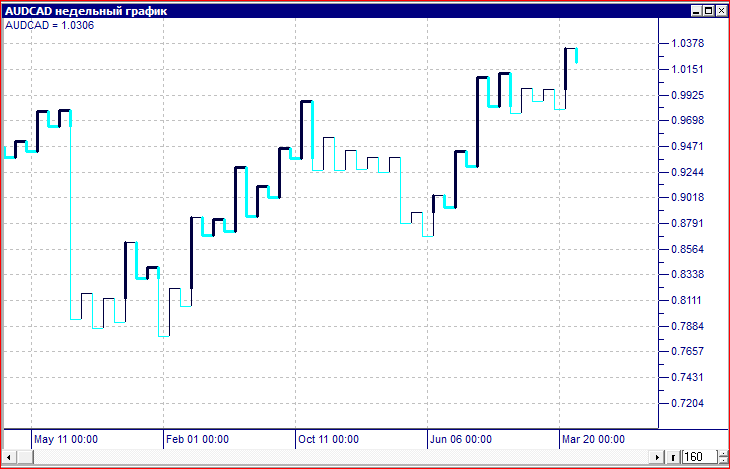This screenshot has width=730, height=469.
Task: Click the 0.8564 price axis label
Action: click(x=687, y=249)
